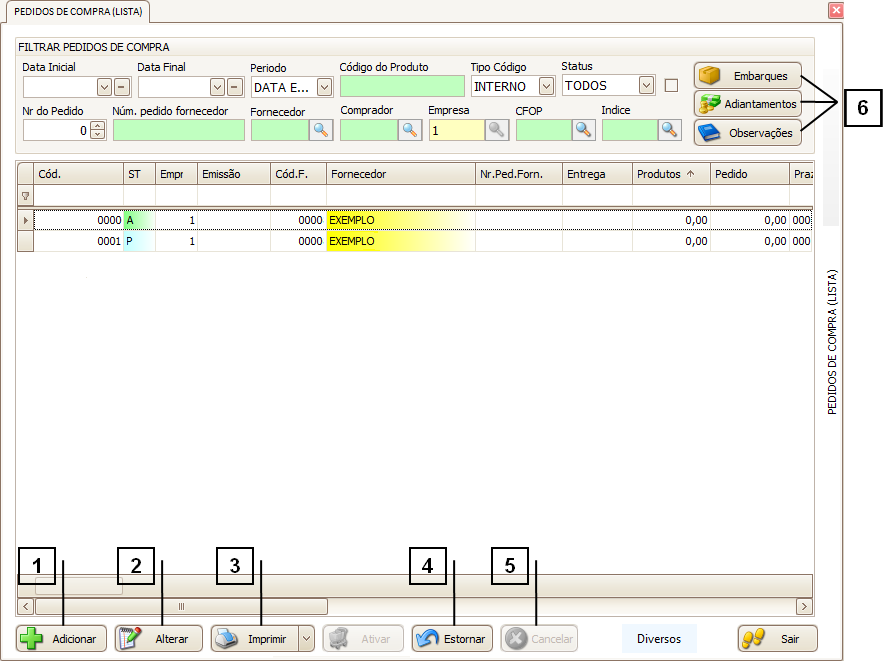Open the Imprimir split-button arrow
Screen dimensions: 884x661
pyautogui.click(x=306, y=639)
